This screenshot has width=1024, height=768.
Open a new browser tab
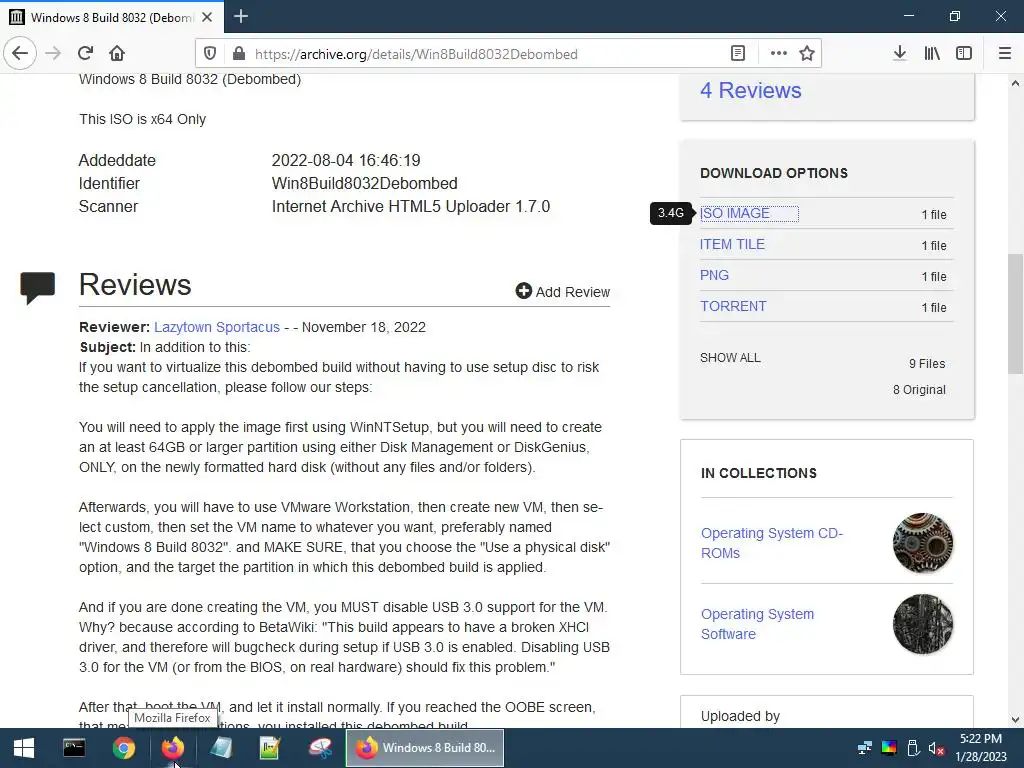click(241, 16)
